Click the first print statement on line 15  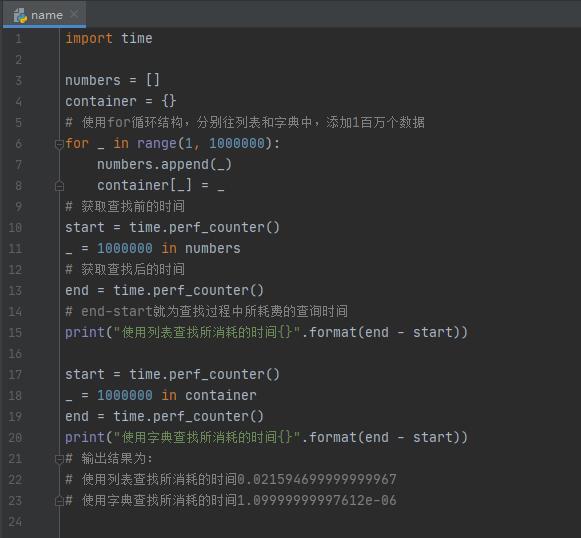click(x=266, y=332)
